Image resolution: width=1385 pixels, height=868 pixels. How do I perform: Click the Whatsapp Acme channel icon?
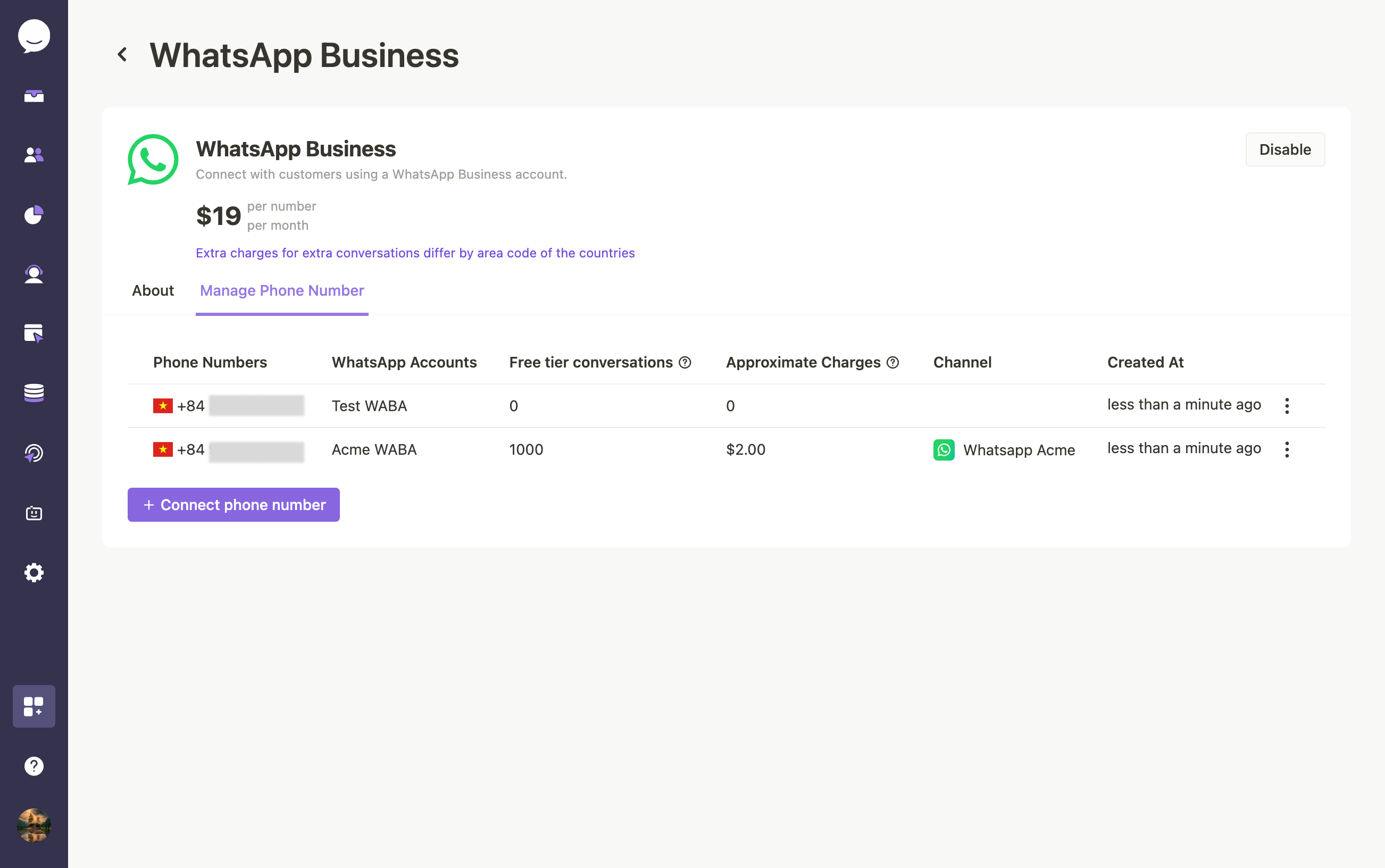(943, 449)
